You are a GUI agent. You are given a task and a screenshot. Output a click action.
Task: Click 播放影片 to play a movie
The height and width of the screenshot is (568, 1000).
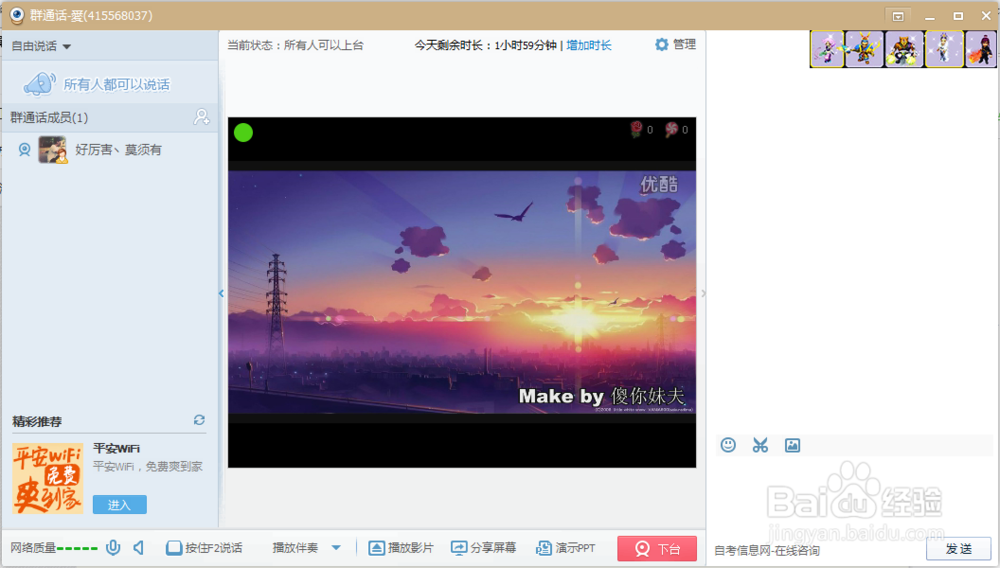[x=401, y=548]
